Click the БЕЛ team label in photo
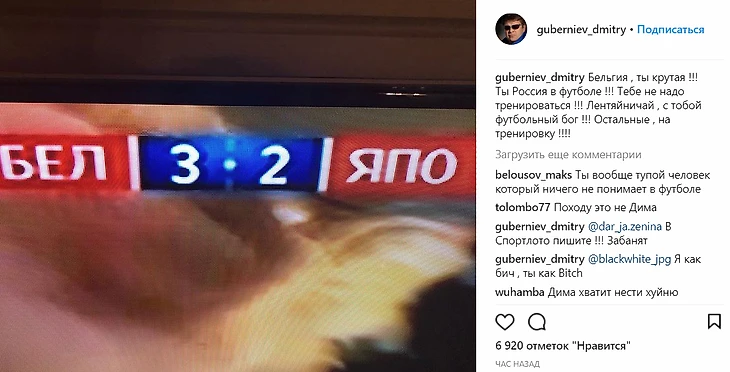730x372 pixels. coord(53,163)
